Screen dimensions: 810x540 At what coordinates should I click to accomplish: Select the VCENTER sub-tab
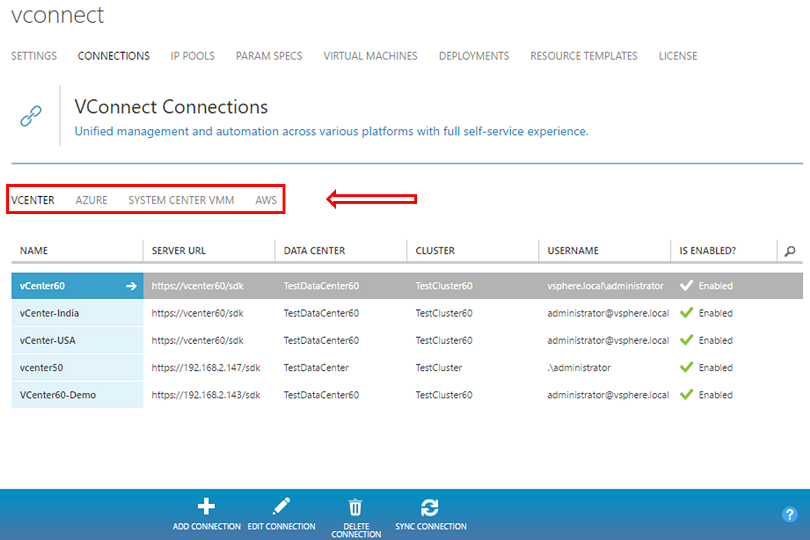33,200
